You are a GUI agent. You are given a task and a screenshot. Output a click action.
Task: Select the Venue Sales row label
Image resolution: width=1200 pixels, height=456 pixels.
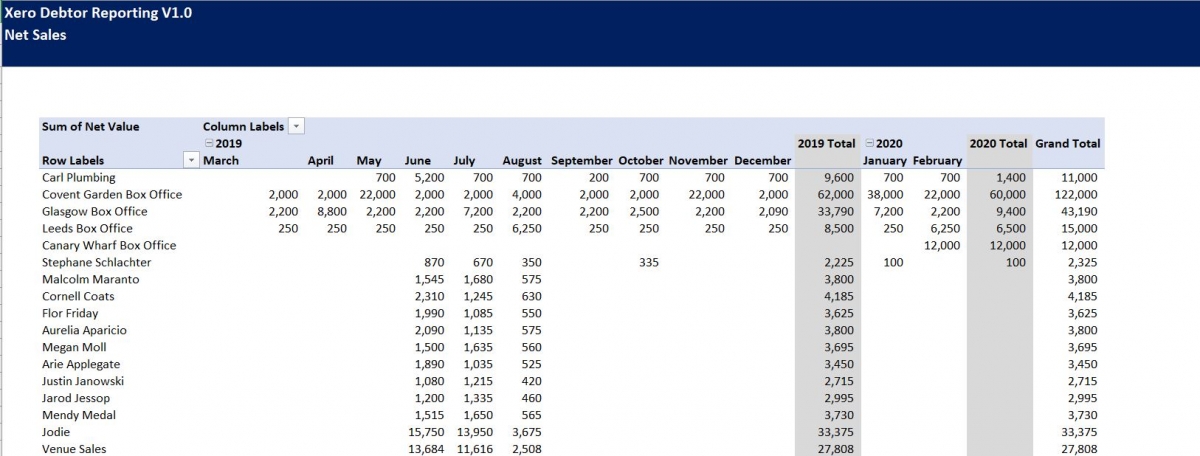tap(74, 449)
